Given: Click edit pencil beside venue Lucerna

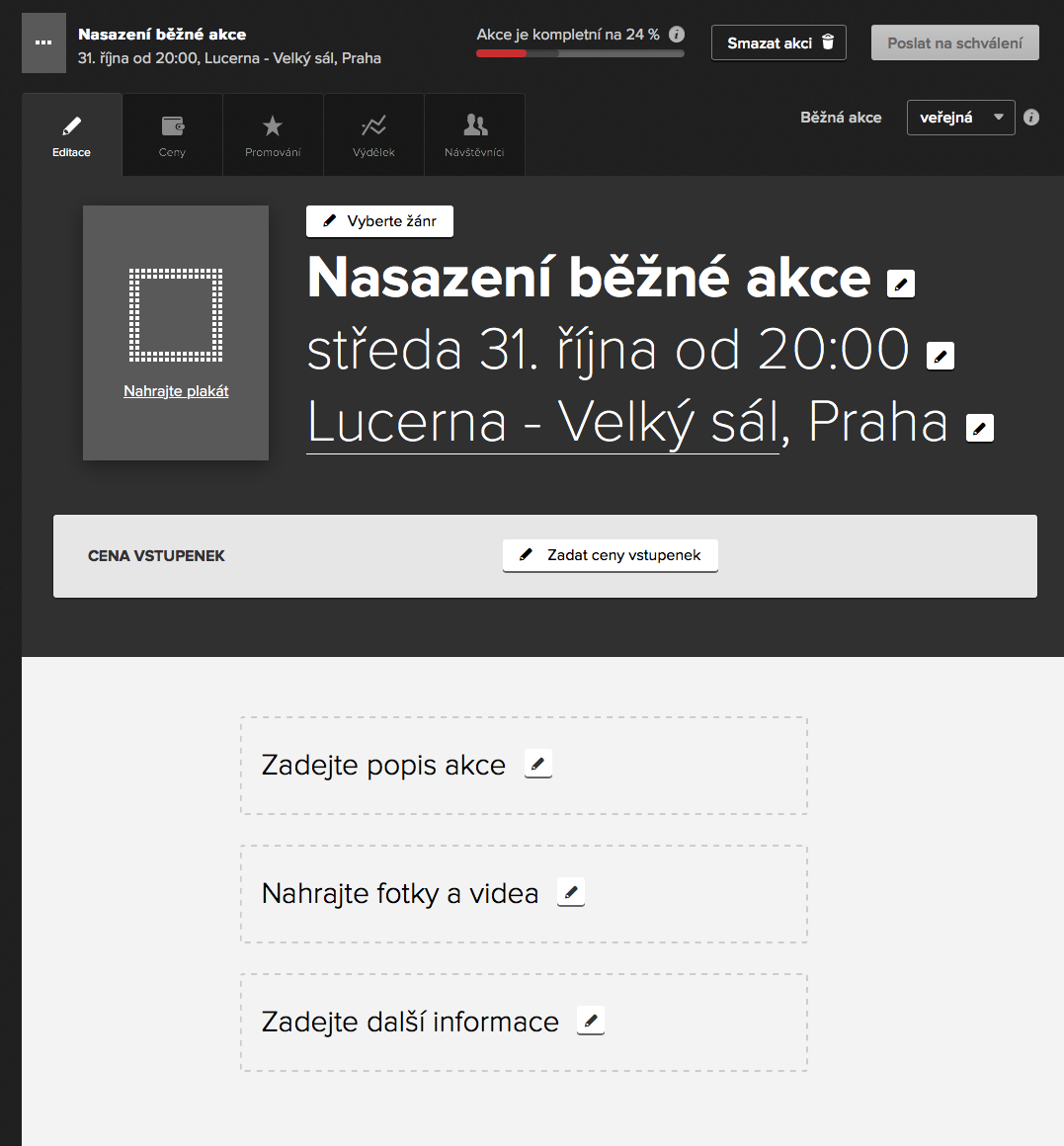Looking at the screenshot, I should [x=979, y=428].
